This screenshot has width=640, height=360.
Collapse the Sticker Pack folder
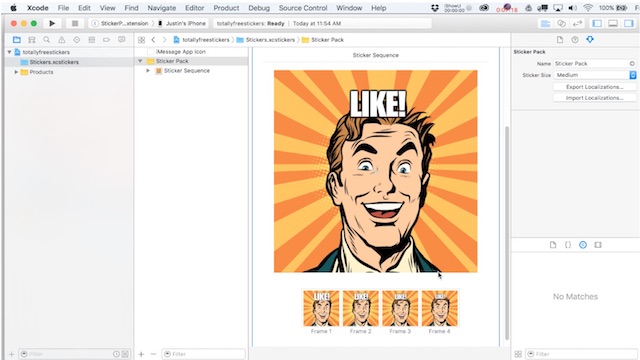pos(140,61)
